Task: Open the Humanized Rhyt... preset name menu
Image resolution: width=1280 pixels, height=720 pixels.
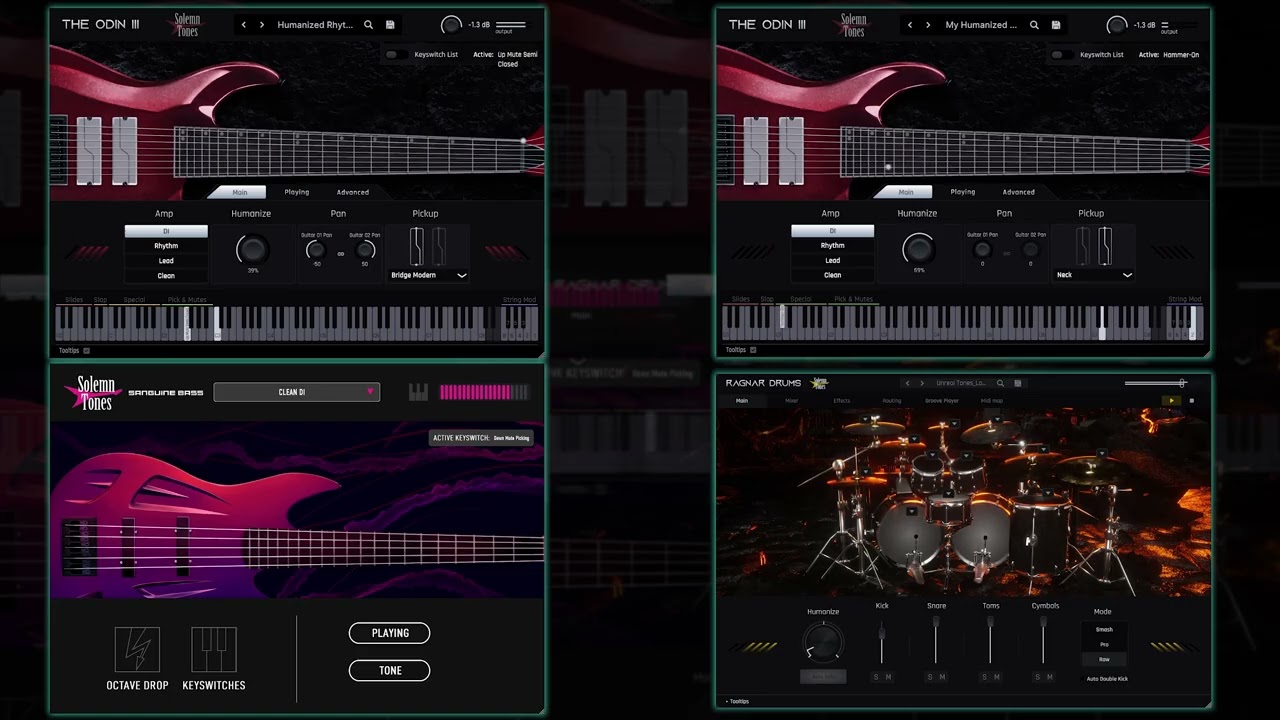Action: 314,25
